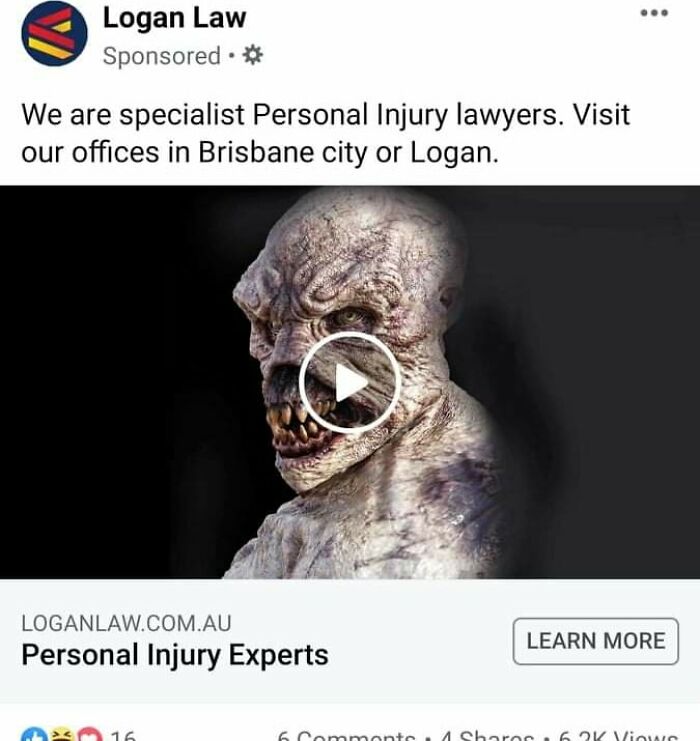
Task: Click the 6.2K Views count
Action: pyautogui.click(x=618, y=736)
